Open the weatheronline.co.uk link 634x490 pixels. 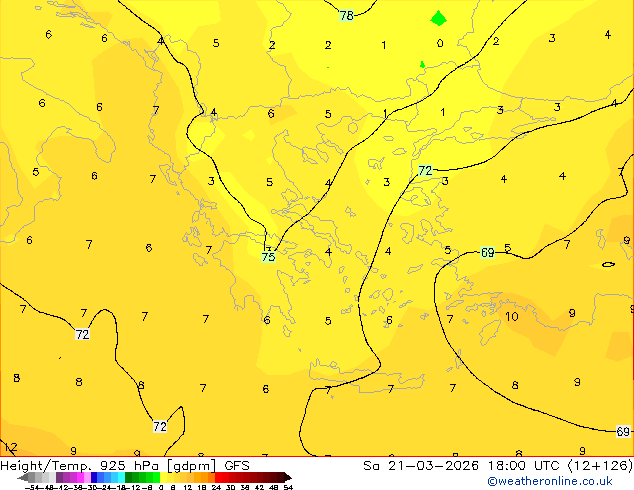pos(550,481)
